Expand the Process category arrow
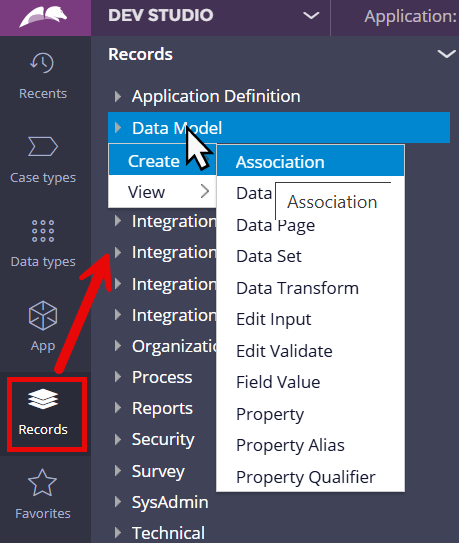459x543 pixels. pyautogui.click(x=118, y=377)
